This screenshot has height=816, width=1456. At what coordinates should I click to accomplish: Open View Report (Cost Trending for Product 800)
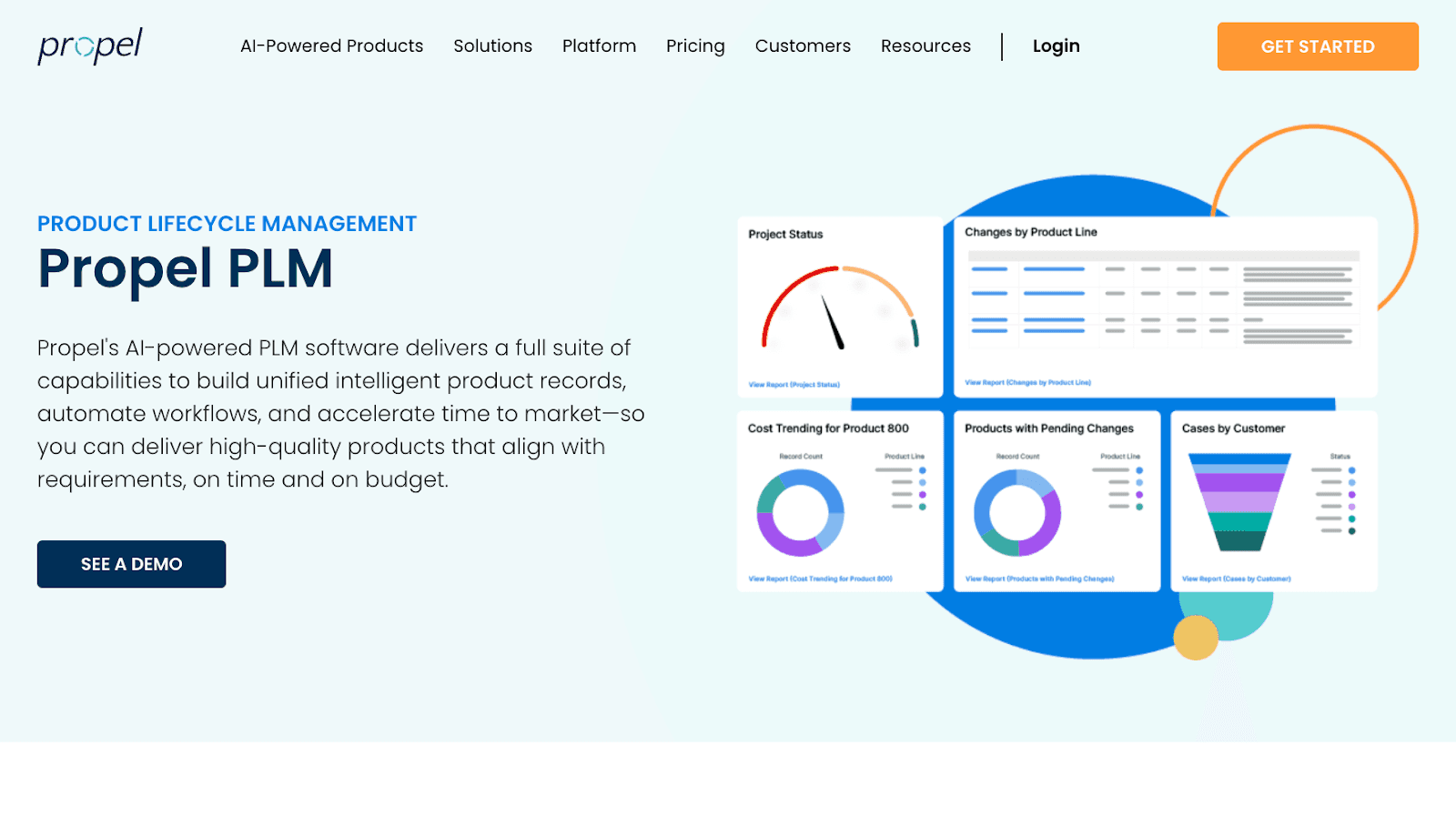(x=820, y=579)
